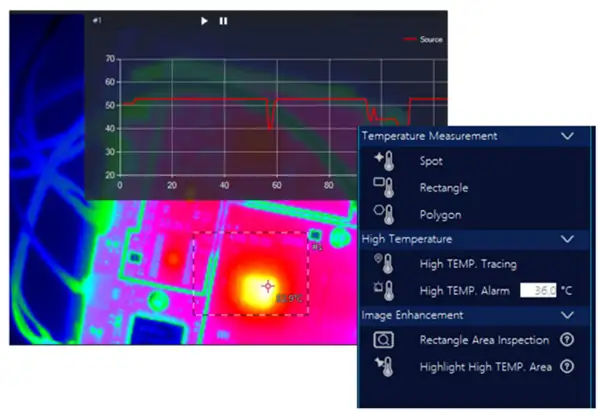The height and width of the screenshot is (416, 600).
Task: Select the Rectangle thermometer icon
Action: coord(384,188)
